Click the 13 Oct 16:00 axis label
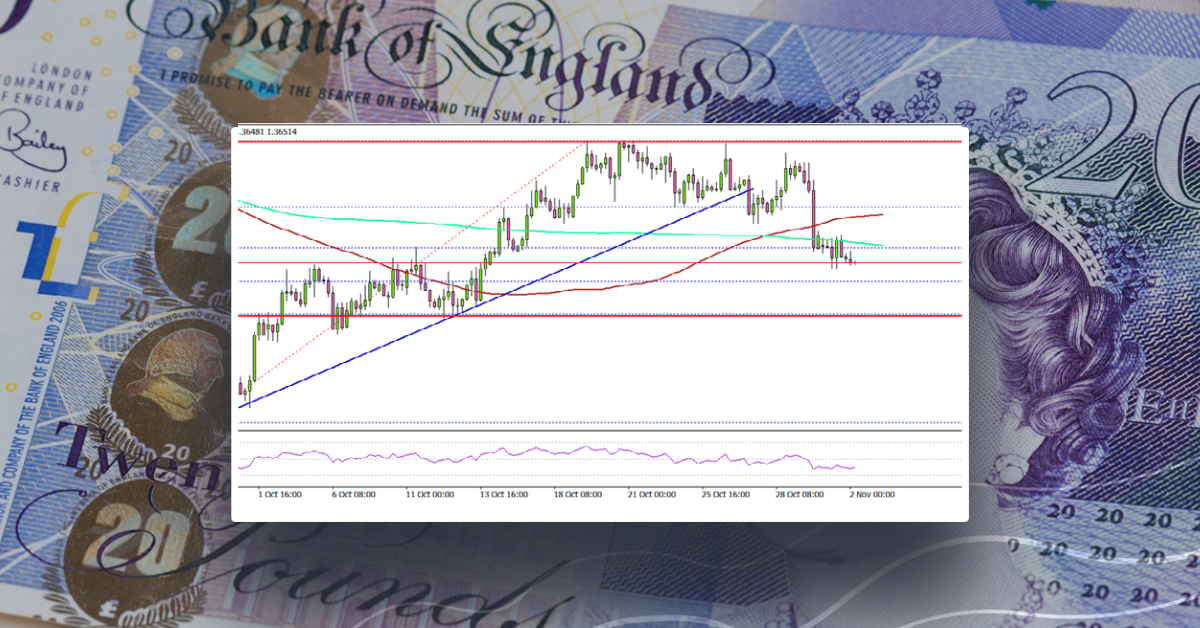The image size is (1200, 628). (x=503, y=493)
